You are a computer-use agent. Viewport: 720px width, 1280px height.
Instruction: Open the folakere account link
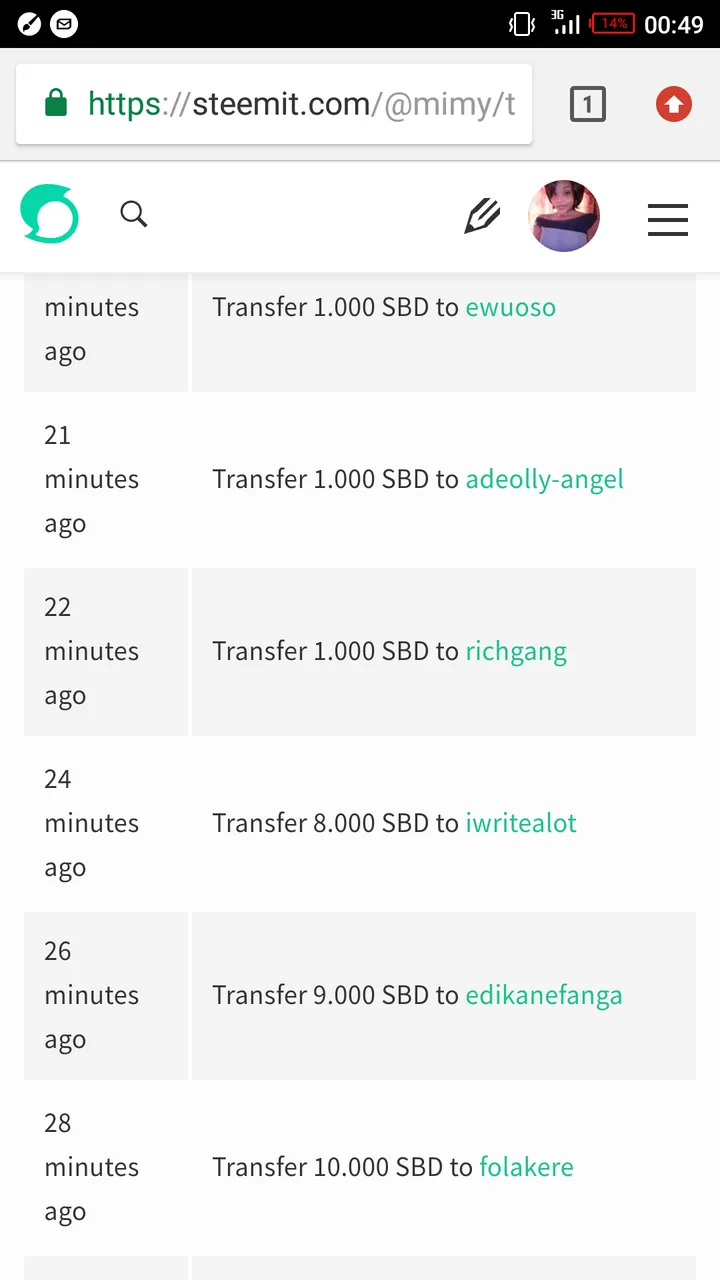coord(526,1167)
